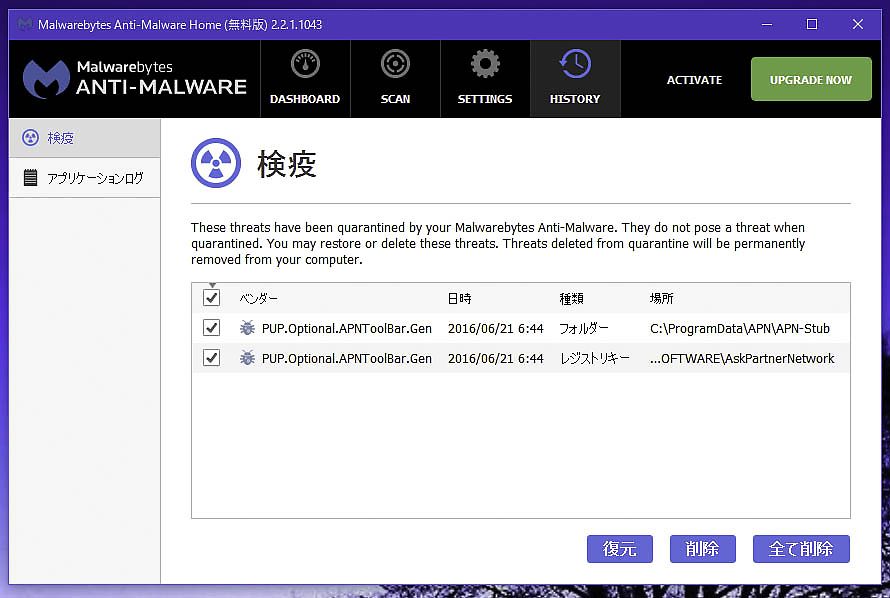Click the 全て削除 delete all button

801,549
